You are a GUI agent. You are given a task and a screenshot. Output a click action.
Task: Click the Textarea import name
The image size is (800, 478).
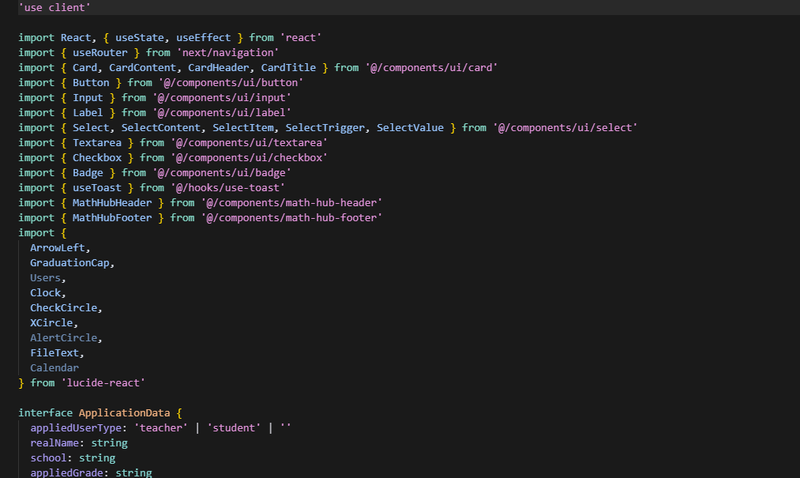[97, 143]
